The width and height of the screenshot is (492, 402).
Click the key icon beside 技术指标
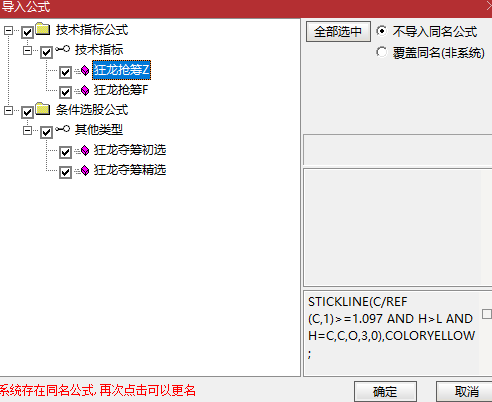[x=63, y=49]
